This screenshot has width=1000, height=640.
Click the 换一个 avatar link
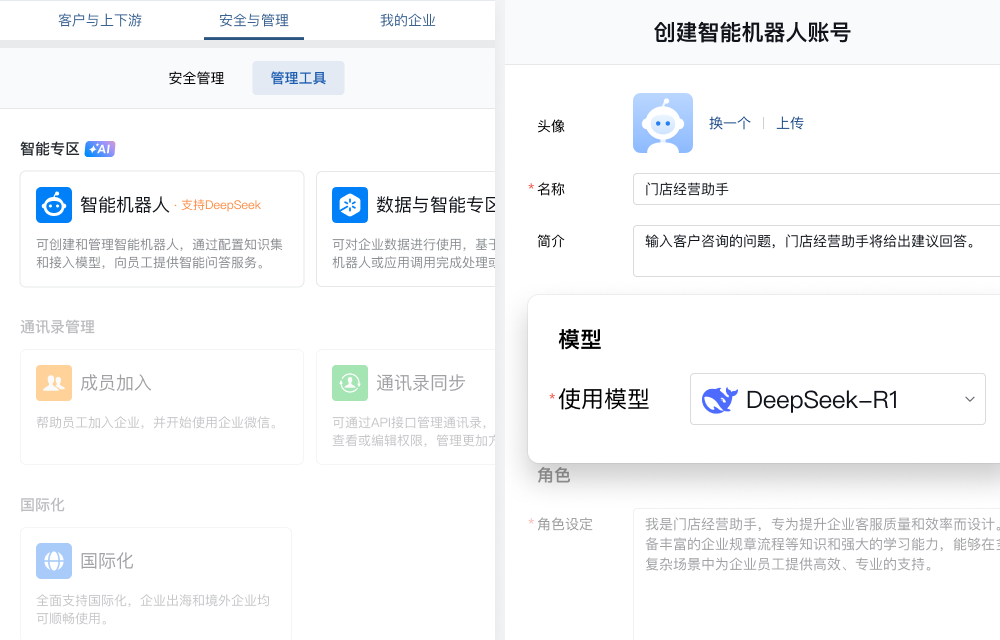(x=730, y=122)
